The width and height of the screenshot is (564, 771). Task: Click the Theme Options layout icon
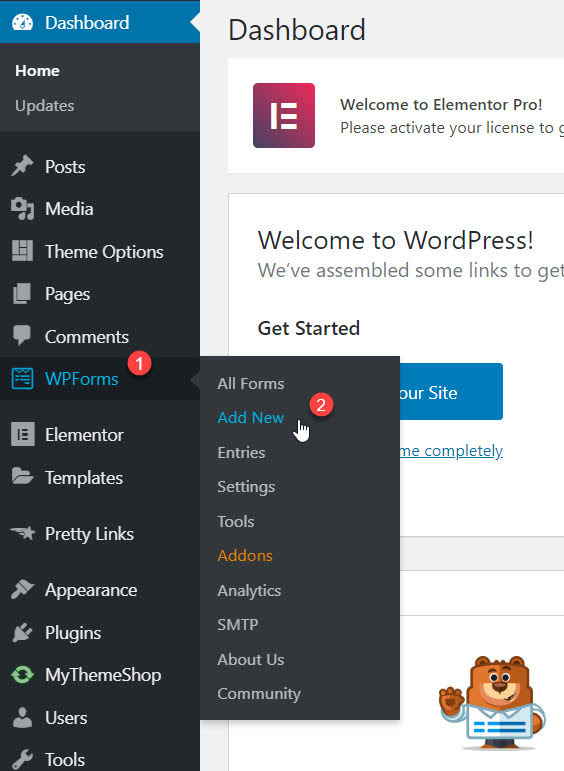tap(22, 251)
